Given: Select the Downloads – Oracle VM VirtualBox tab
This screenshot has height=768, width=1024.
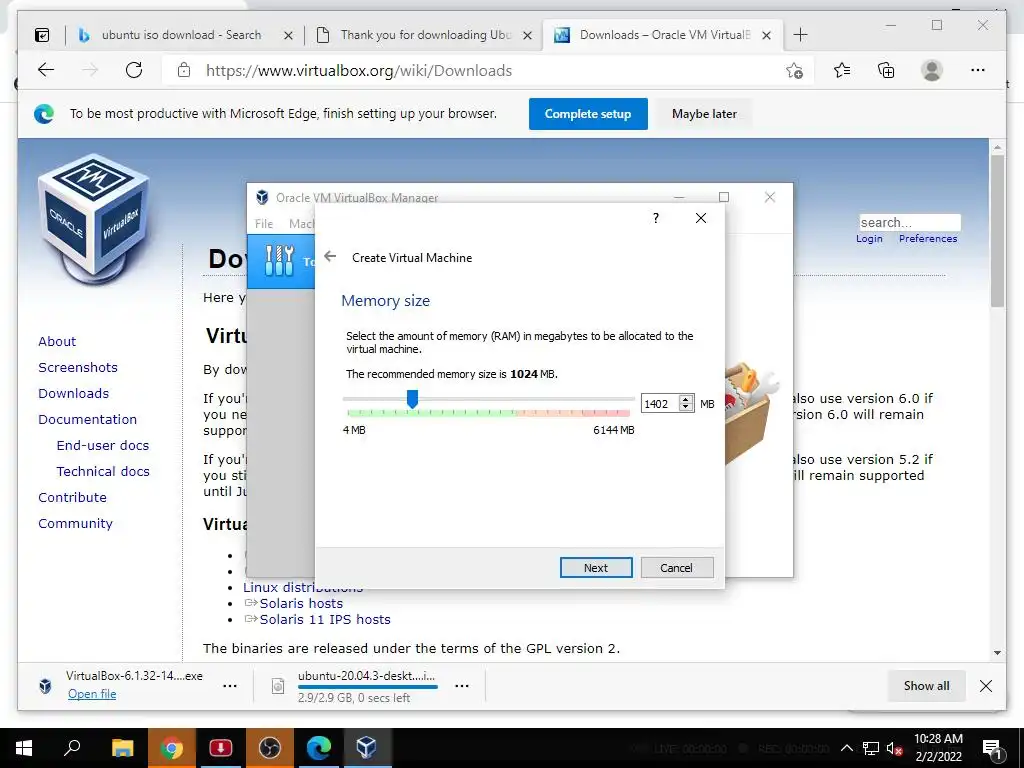Looking at the screenshot, I should tap(664, 35).
